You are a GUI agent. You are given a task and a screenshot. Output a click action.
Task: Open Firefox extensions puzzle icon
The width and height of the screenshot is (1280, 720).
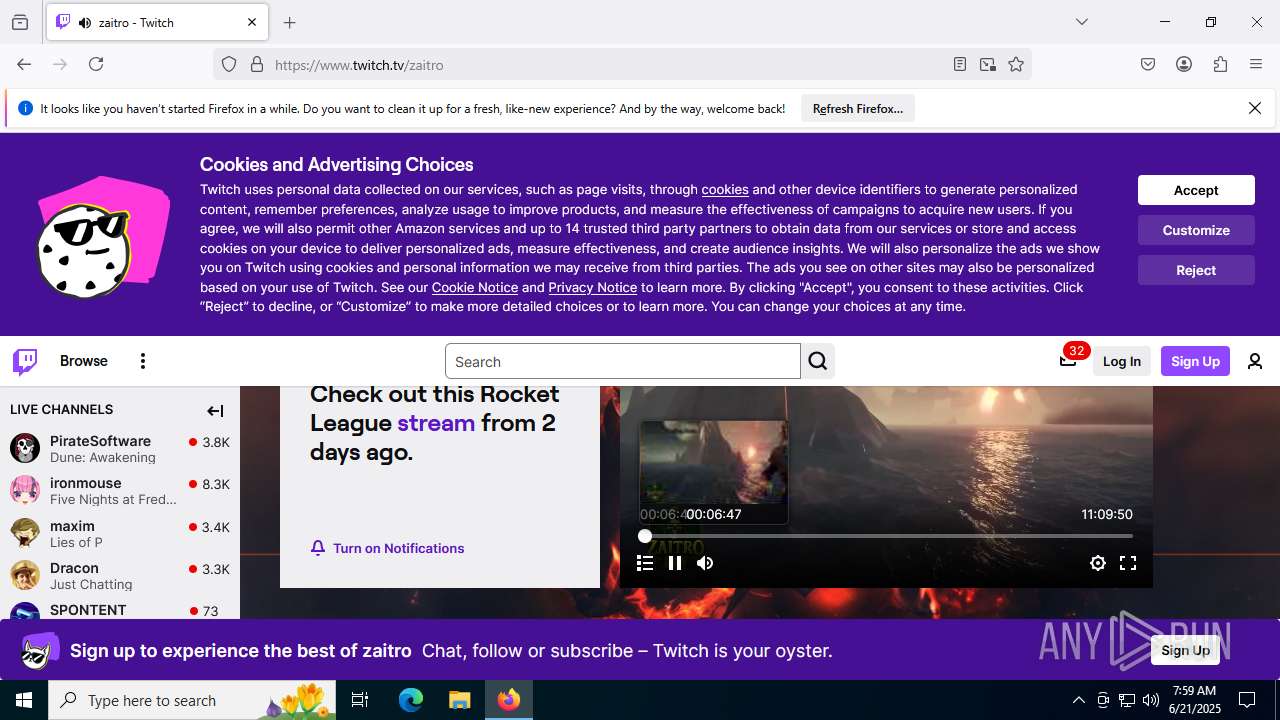(1220, 64)
